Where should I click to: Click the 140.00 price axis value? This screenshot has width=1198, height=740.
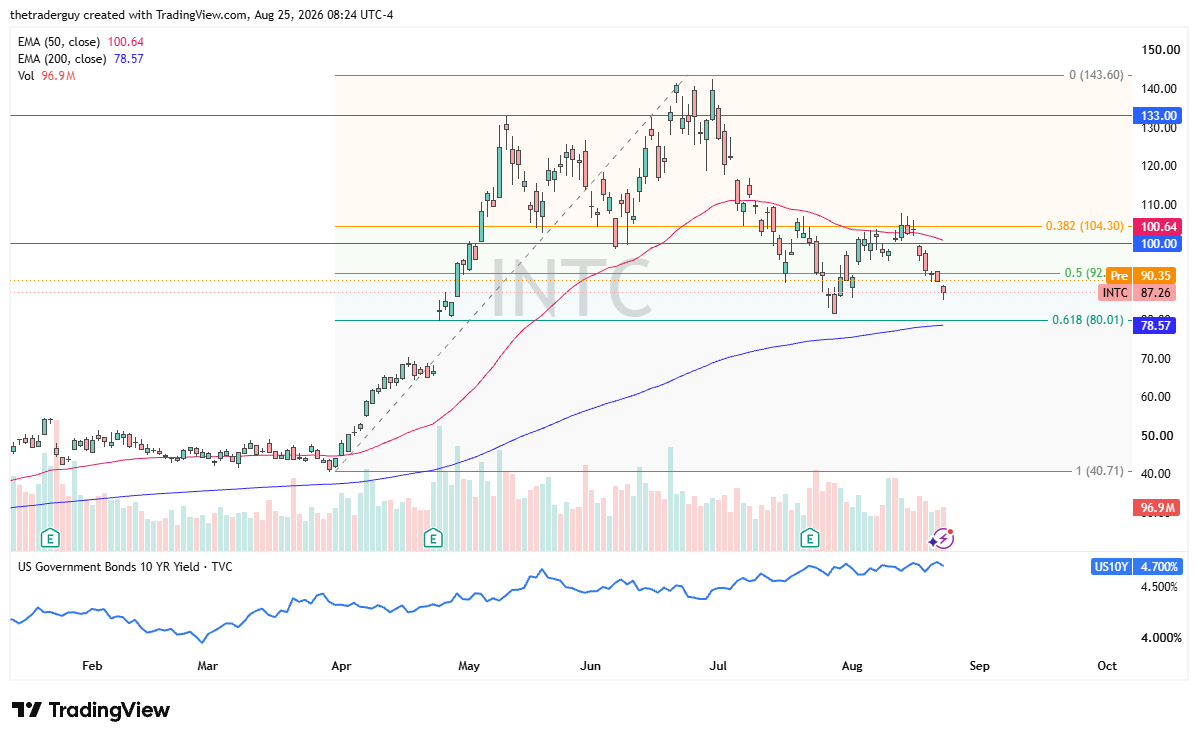1159,89
